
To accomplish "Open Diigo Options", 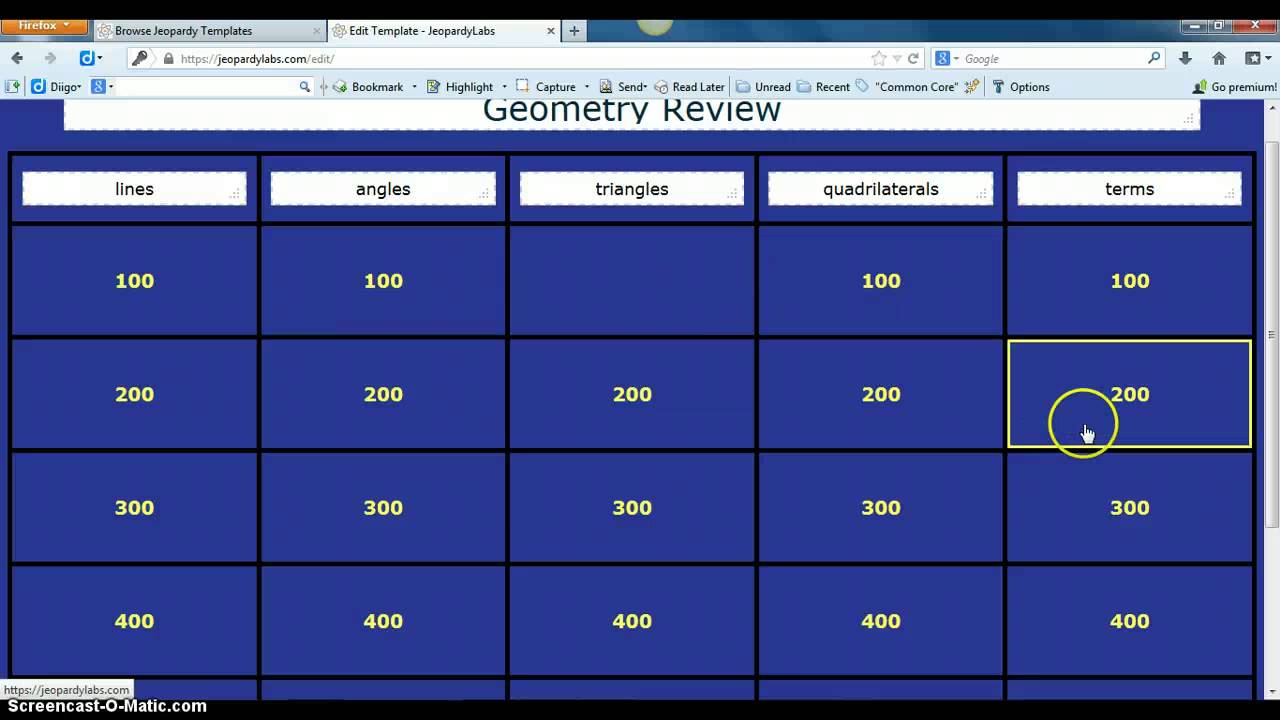I will click(1020, 87).
